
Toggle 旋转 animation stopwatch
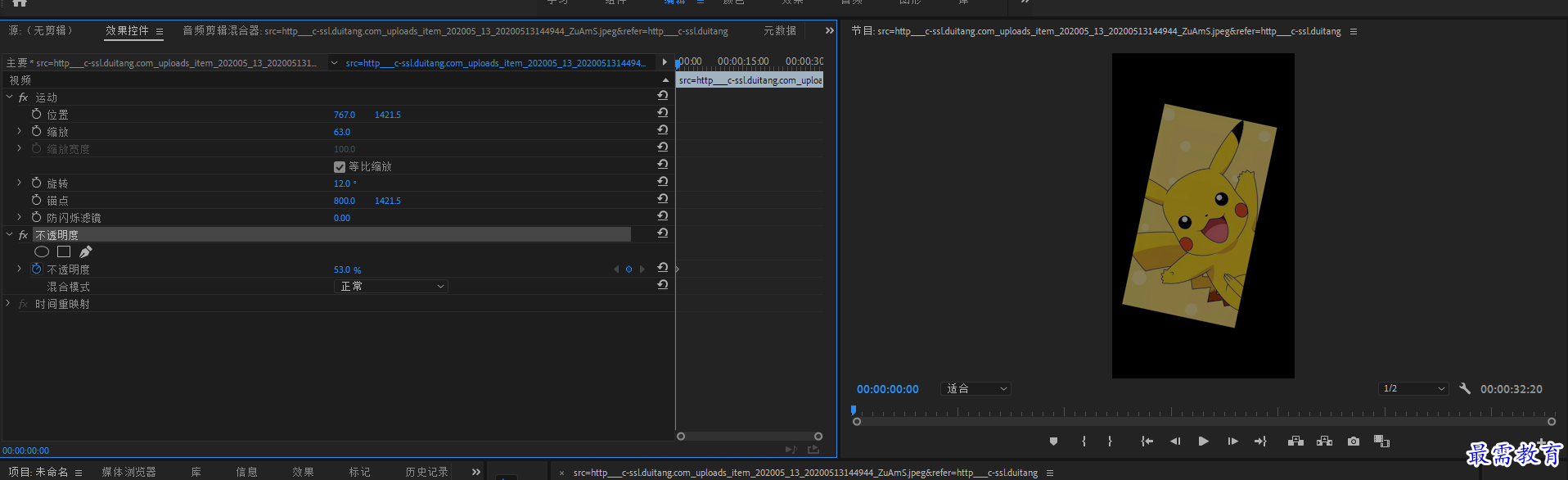click(36, 183)
